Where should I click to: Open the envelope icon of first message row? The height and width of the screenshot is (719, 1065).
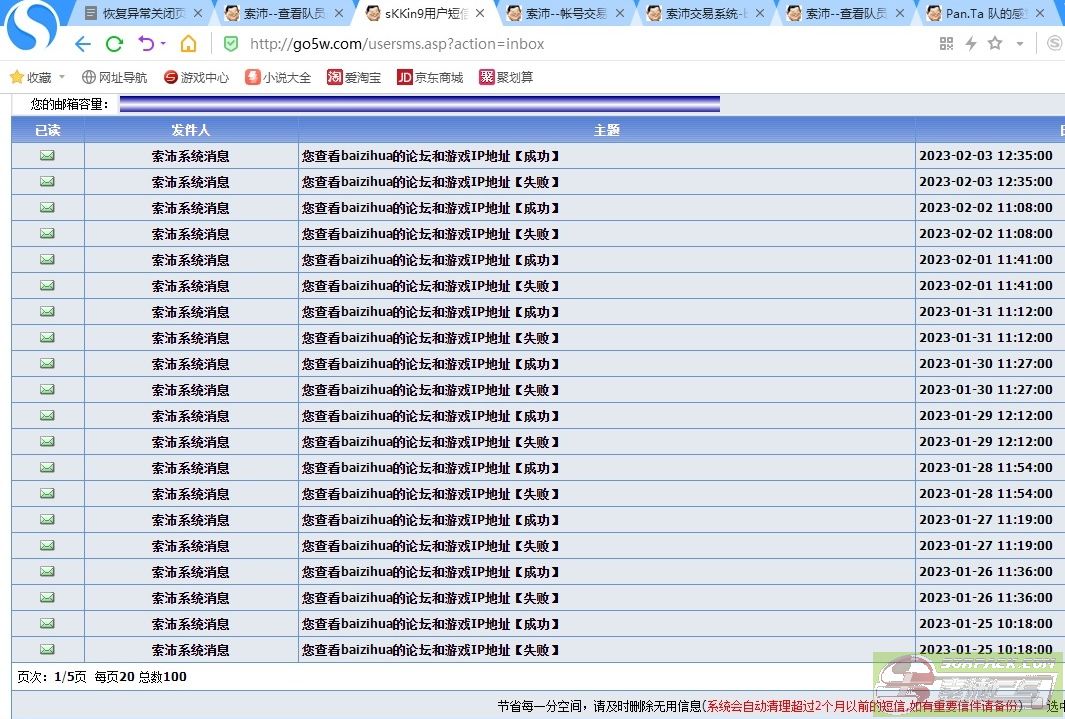47,155
